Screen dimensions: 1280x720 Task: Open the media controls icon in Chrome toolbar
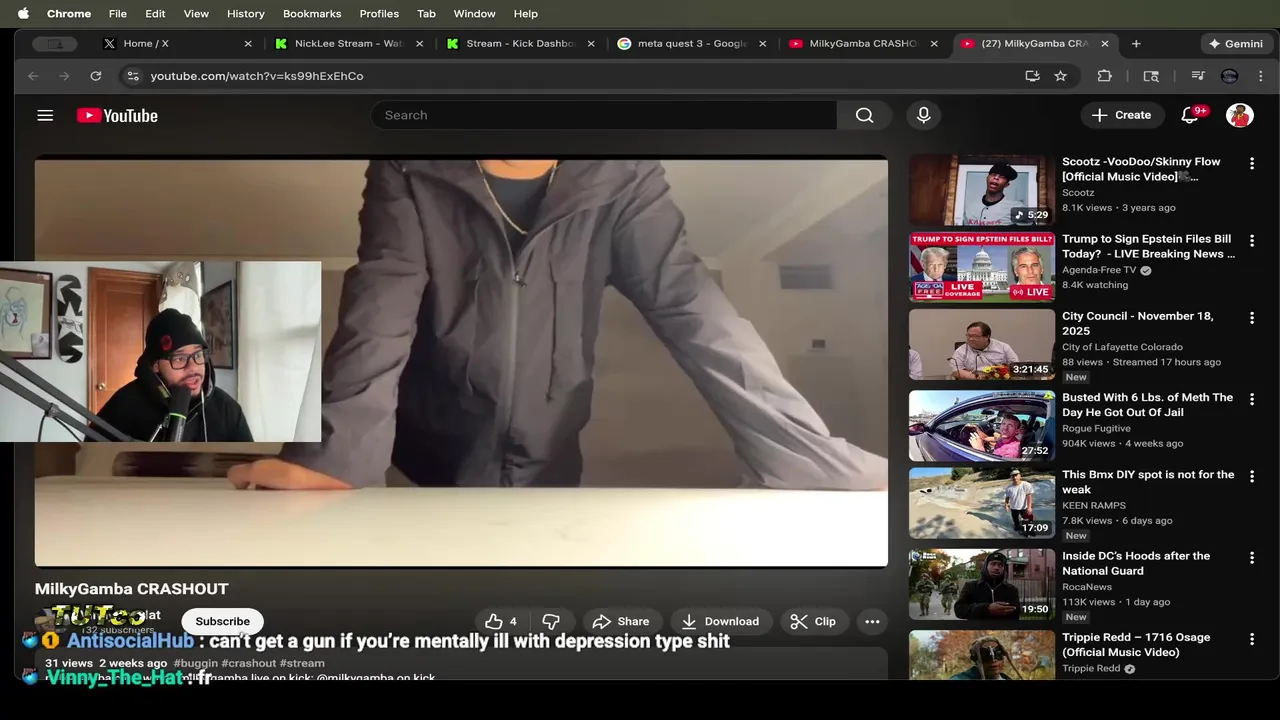(x=1198, y=76)
